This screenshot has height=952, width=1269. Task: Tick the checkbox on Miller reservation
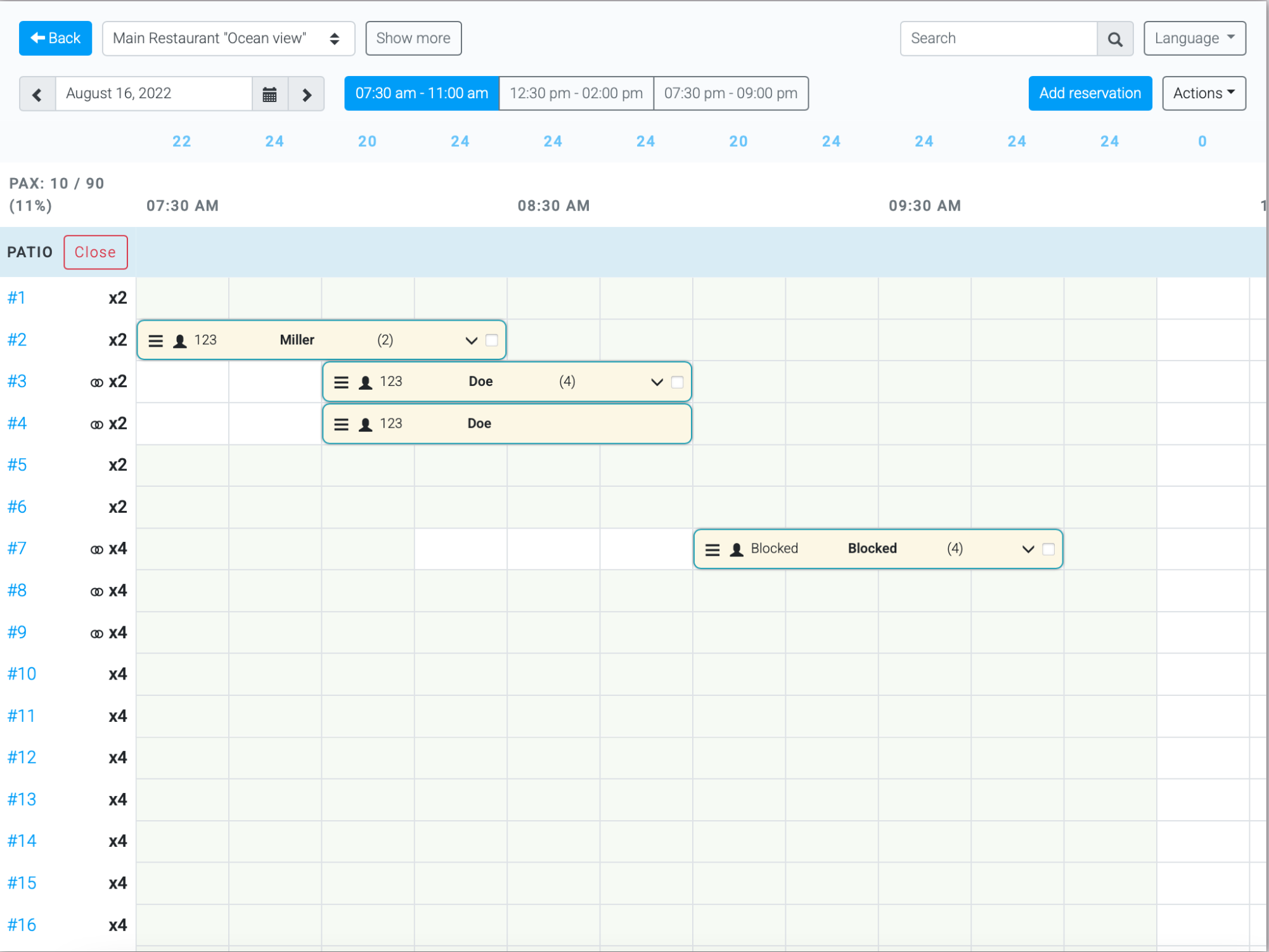(x=491, y=340)
